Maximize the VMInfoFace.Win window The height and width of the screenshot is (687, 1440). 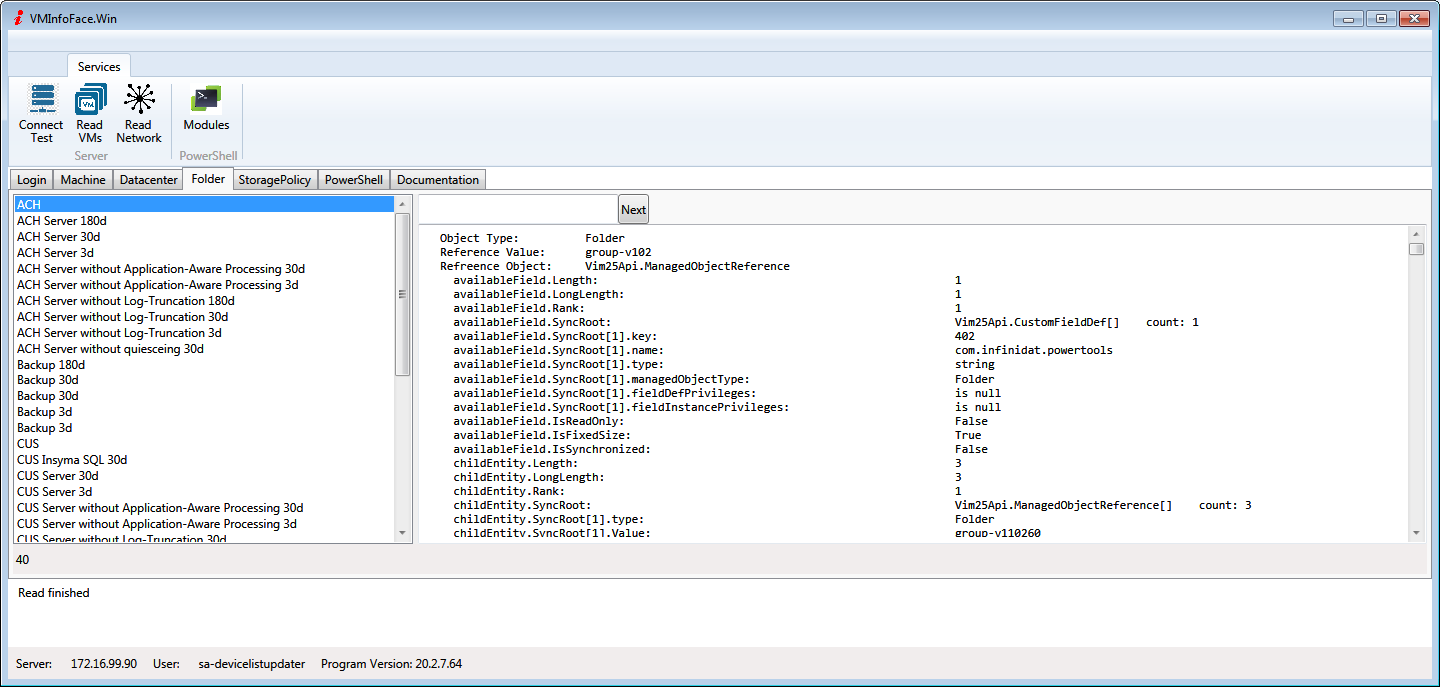click(x=1380, y=18)
